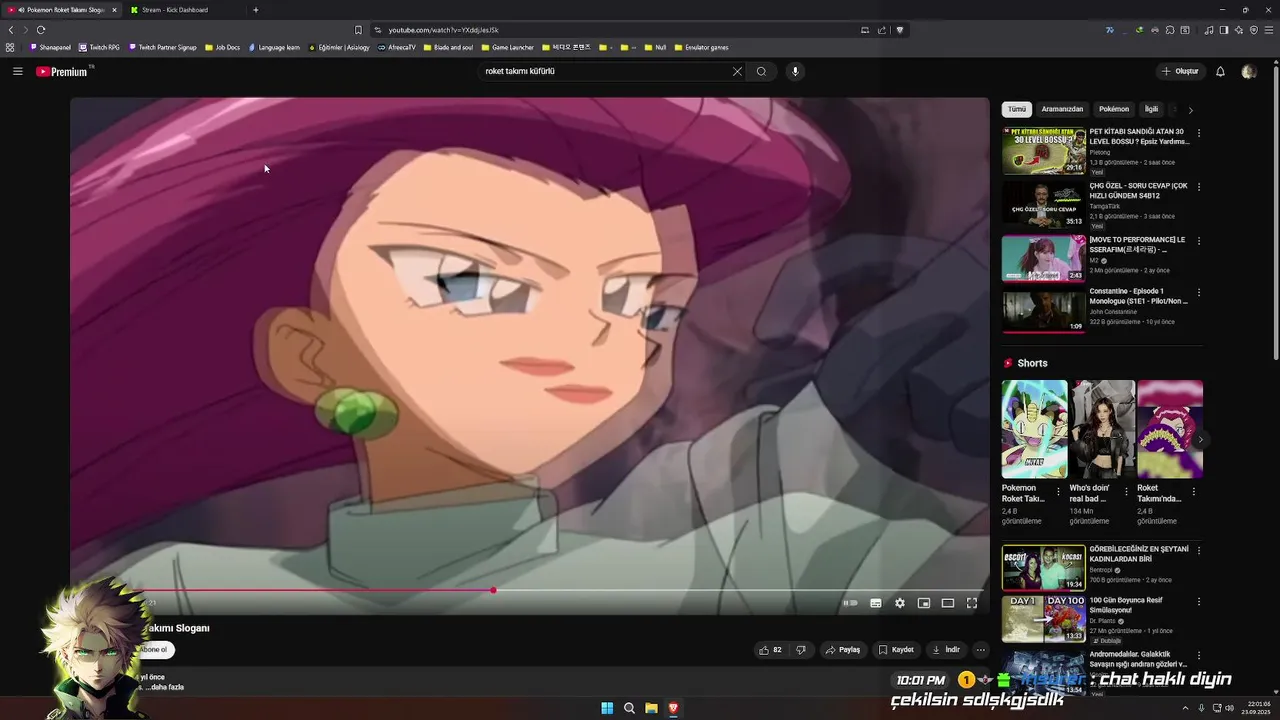Open the Job Docs bookmark folder

(222, 47)
